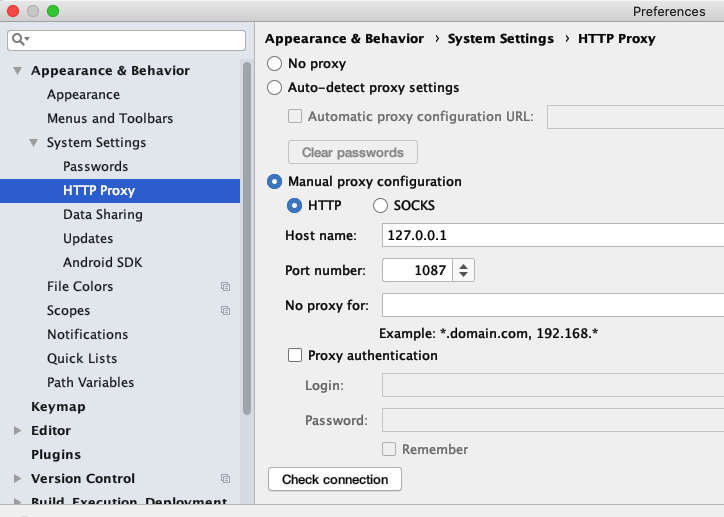The image size is (724, 517).
Task: Click the Check connection button
Action: 335,480
